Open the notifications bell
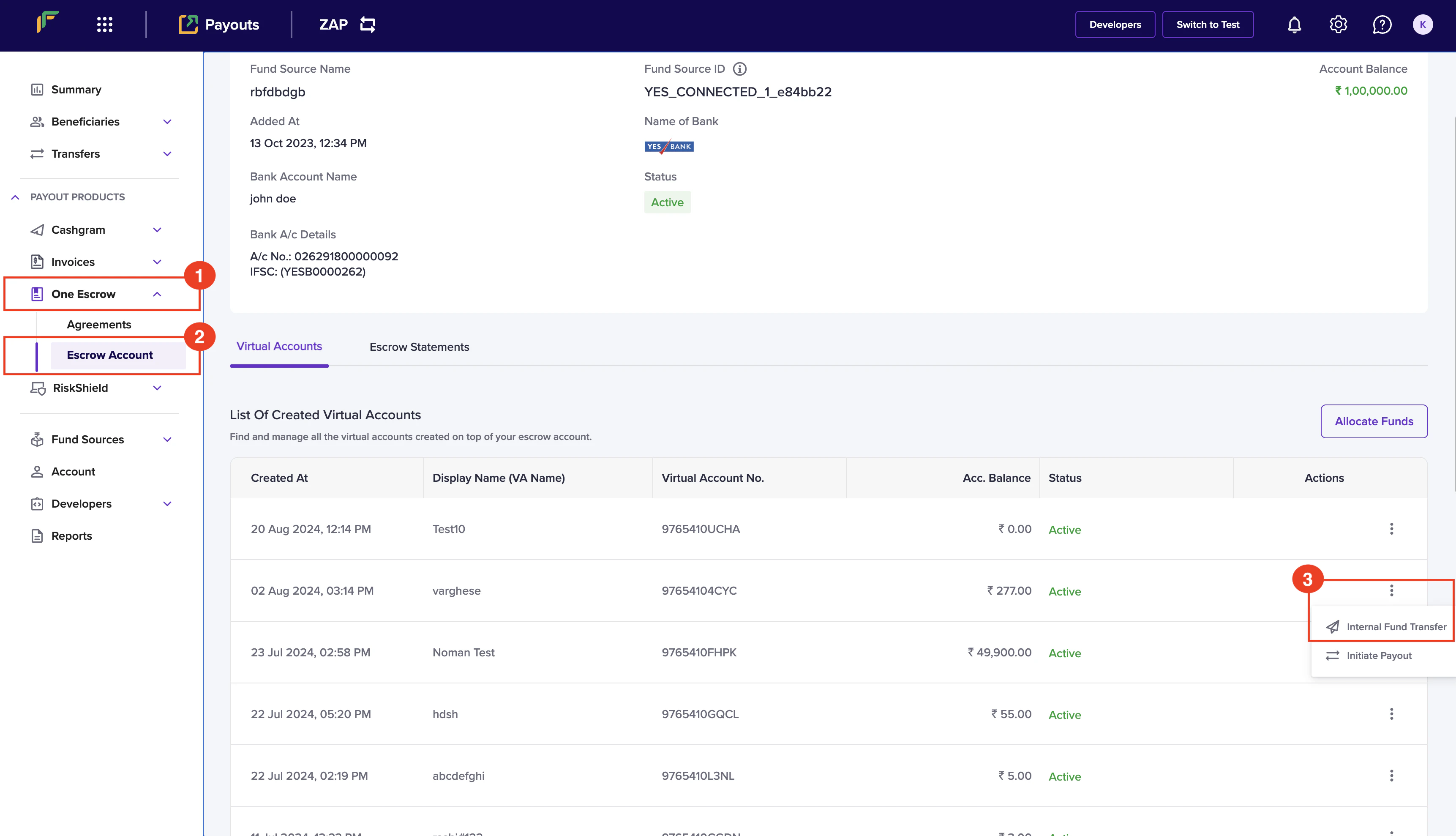 [x=1294, y=25]
